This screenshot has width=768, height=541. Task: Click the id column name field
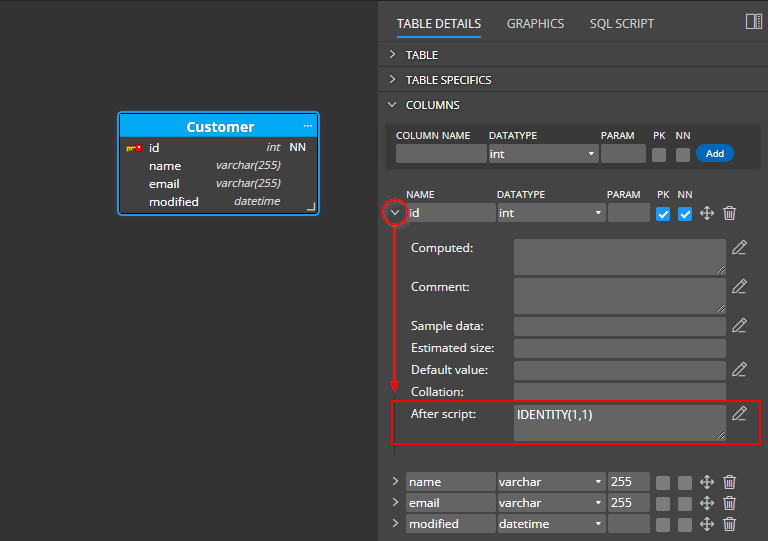click(x=451, y=213)
